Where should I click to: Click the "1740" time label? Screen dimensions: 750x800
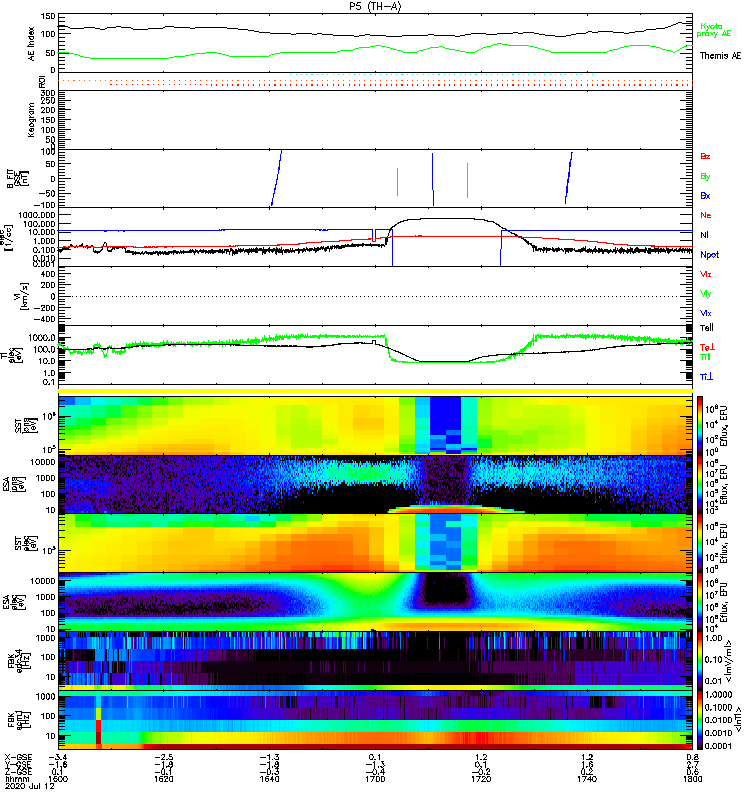[x=587, y=779]
